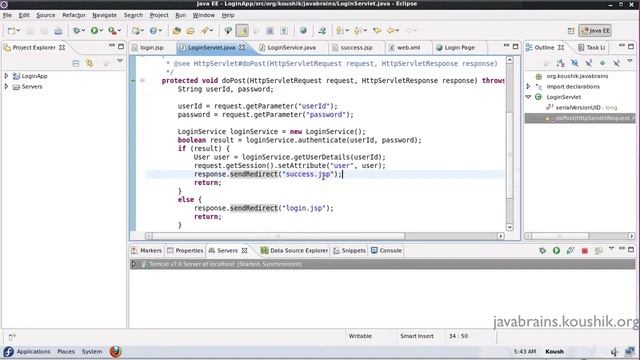640x360 pixels.
Task: Toggle Show Whitespace Characters toolbar icon
Action: click(284, 31)
